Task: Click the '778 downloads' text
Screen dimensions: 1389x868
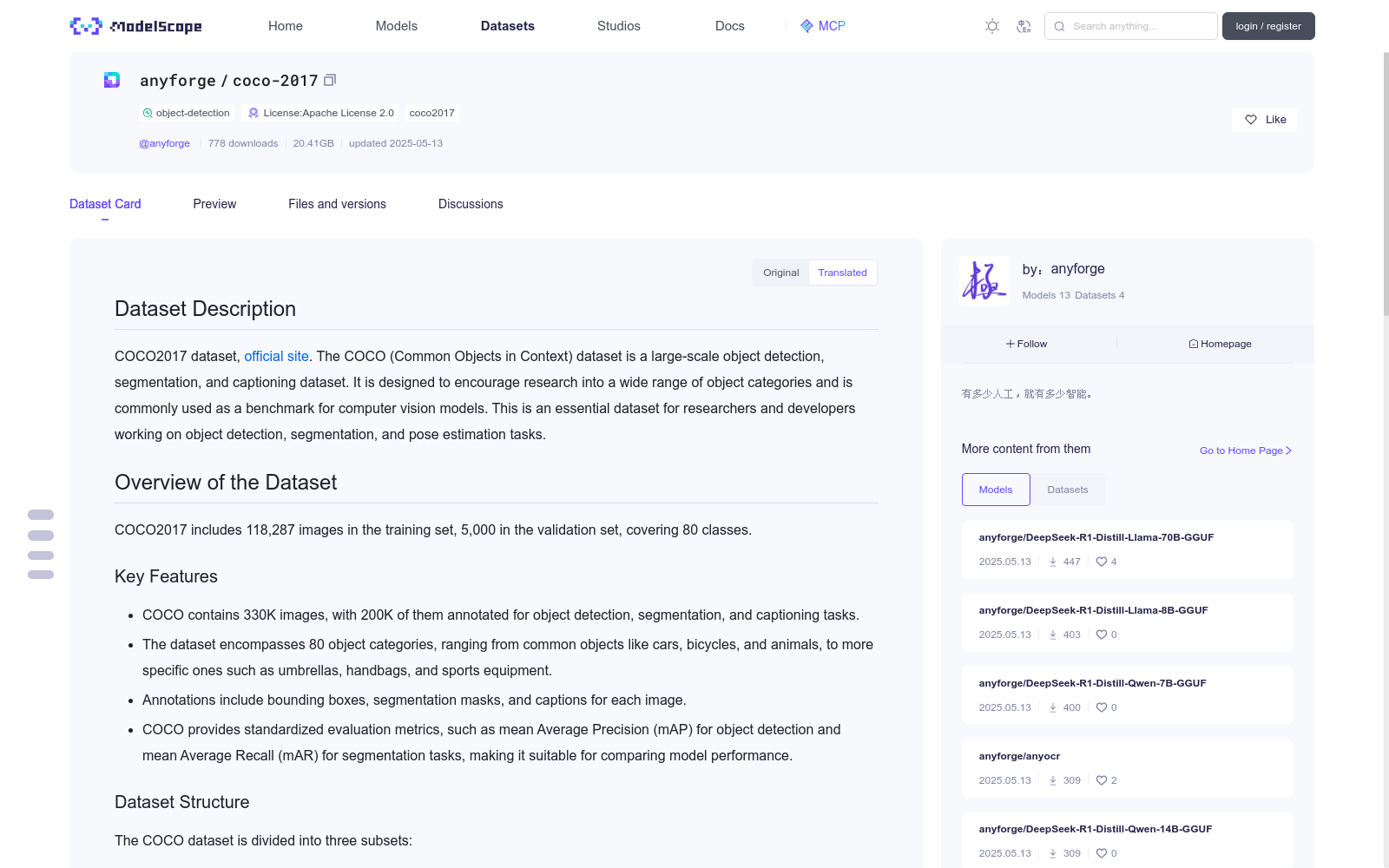Action: (243, 143)
